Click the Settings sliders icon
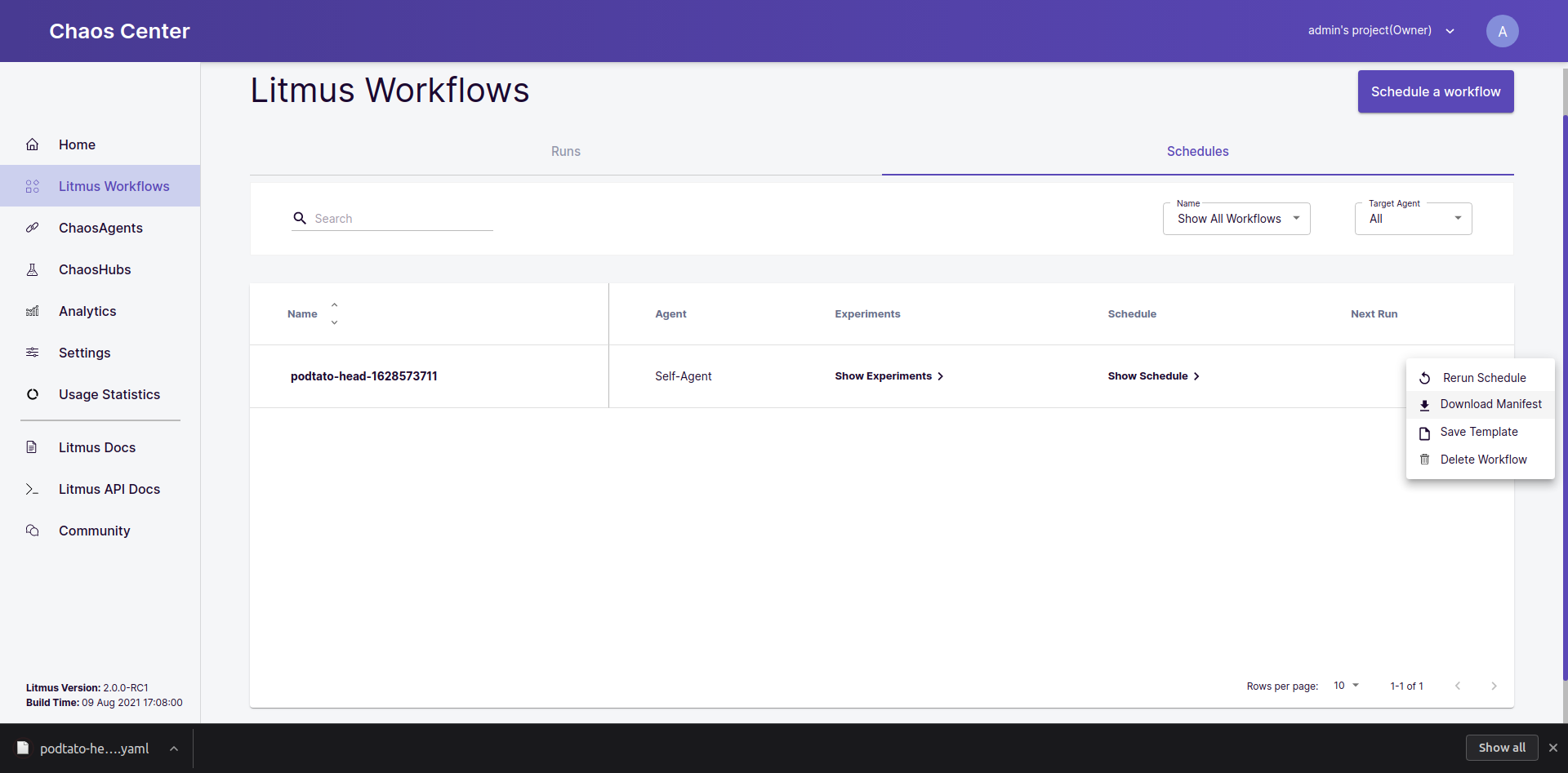Image resolution: width=1568 pixels, height=773 pixels. coord(33,353)
